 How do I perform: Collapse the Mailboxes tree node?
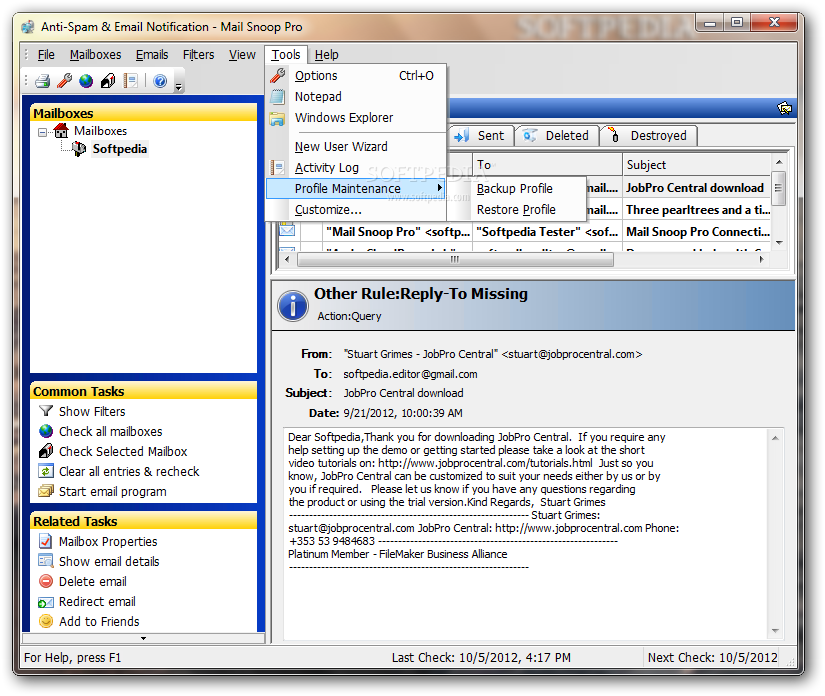(x=43, y=133)
